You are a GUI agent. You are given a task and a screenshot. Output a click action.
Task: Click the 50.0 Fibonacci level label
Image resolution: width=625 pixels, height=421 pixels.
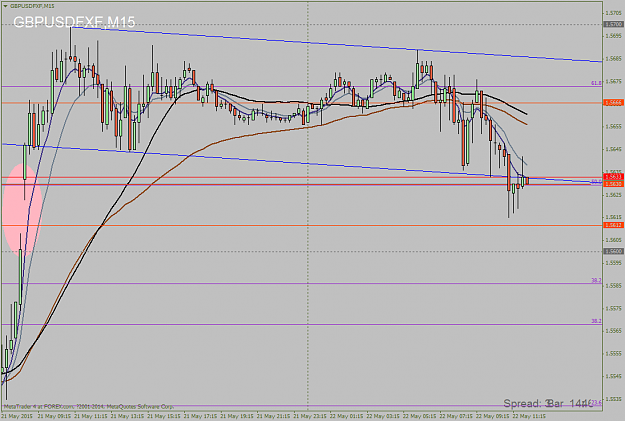[x=596, y=182]
